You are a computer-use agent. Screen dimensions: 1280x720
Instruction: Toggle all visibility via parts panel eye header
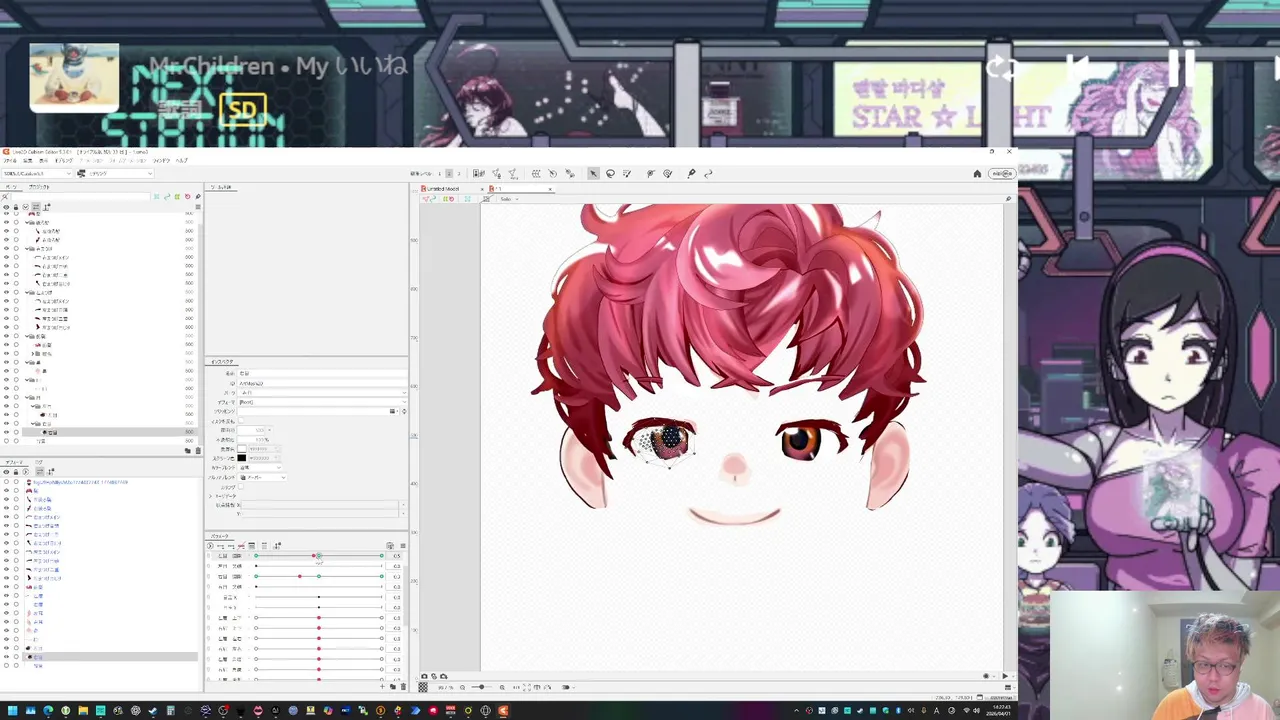[6, 207]
